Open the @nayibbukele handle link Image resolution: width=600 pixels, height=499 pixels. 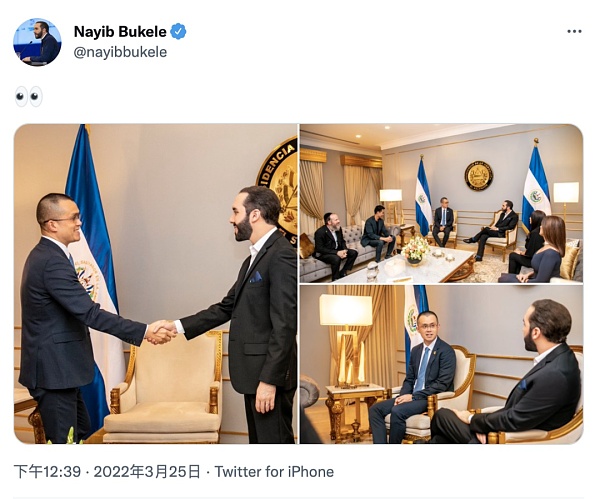coord(120,52)
